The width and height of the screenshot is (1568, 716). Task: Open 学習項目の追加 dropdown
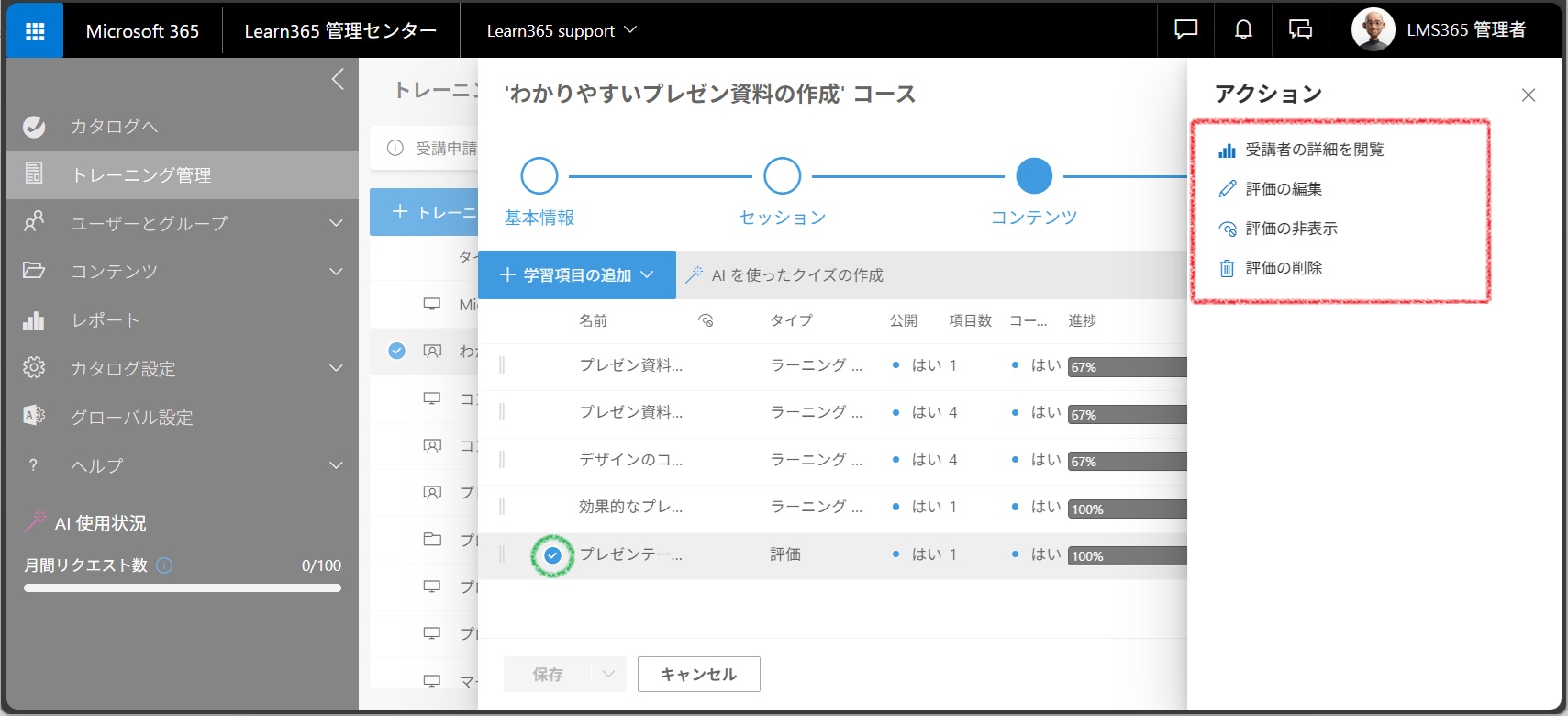point(577,274)
